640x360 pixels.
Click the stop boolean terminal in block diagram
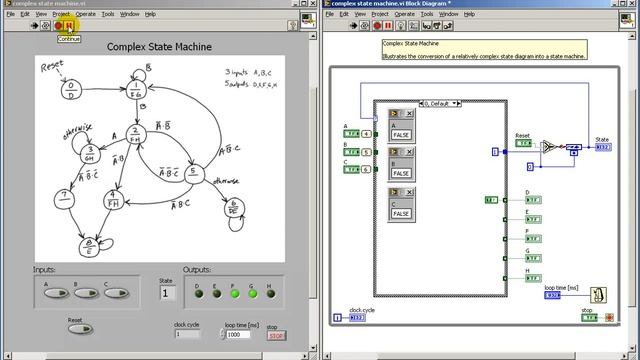click(589, 318)
